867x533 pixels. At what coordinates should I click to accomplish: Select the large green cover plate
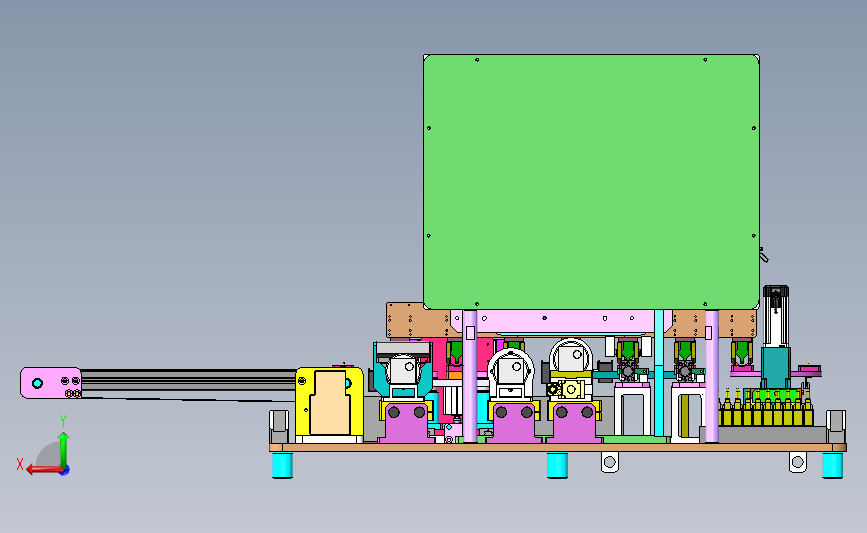pos(591,181)
